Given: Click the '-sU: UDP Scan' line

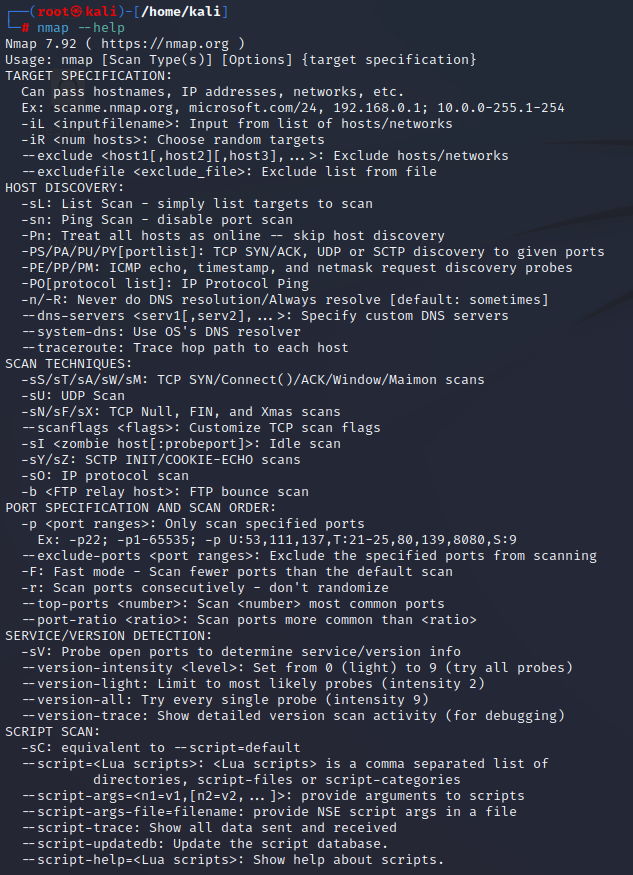Looking at the screenshot, I should click(73, 396).
